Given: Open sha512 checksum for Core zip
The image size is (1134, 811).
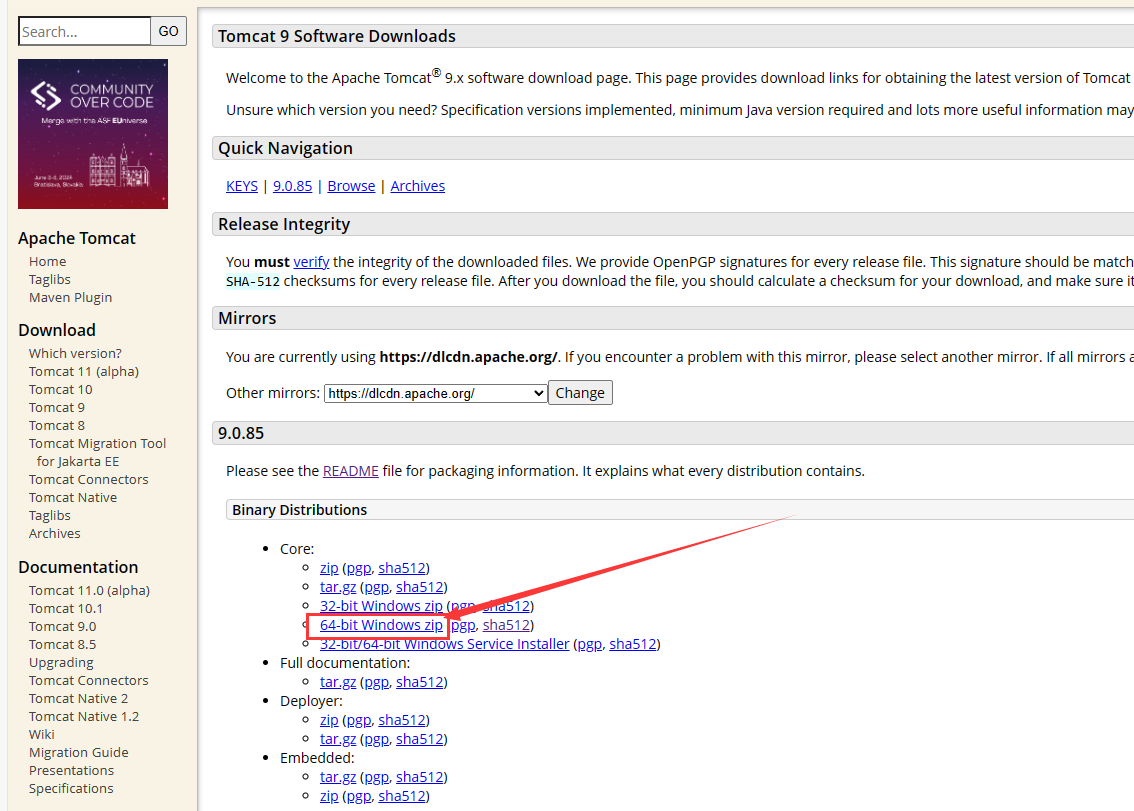Looking at the screenshot, I should [x=402, y=568].
